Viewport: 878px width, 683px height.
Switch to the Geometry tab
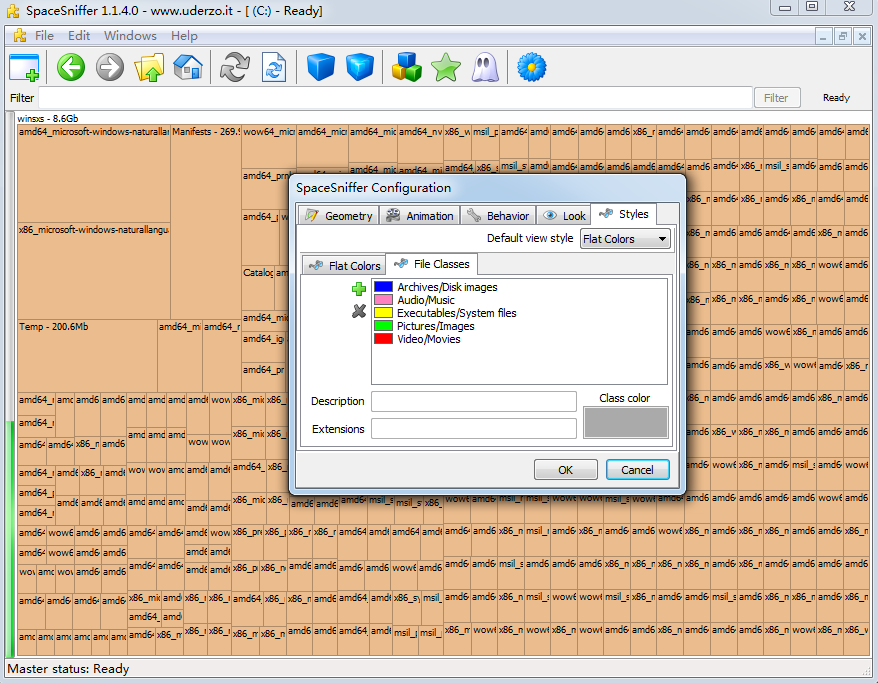(x=339, y=216)
